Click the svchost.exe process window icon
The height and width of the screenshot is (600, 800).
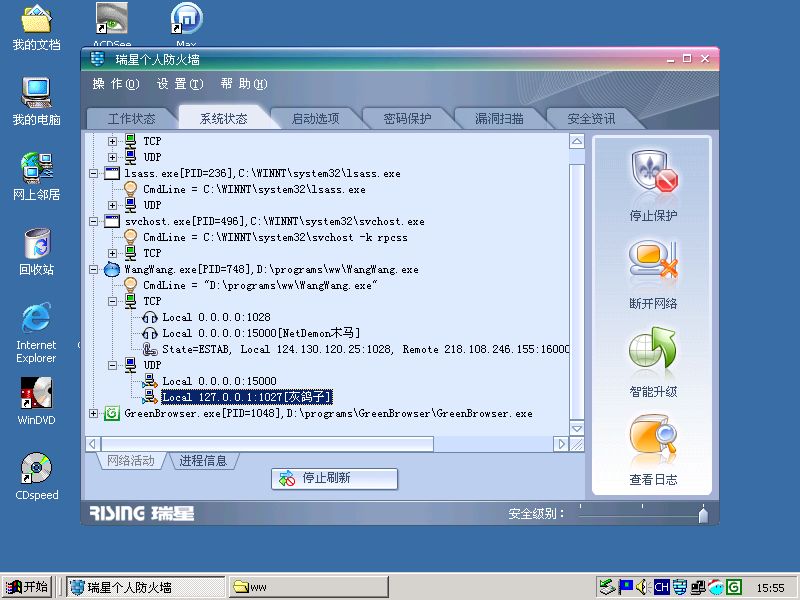point(112,221)
